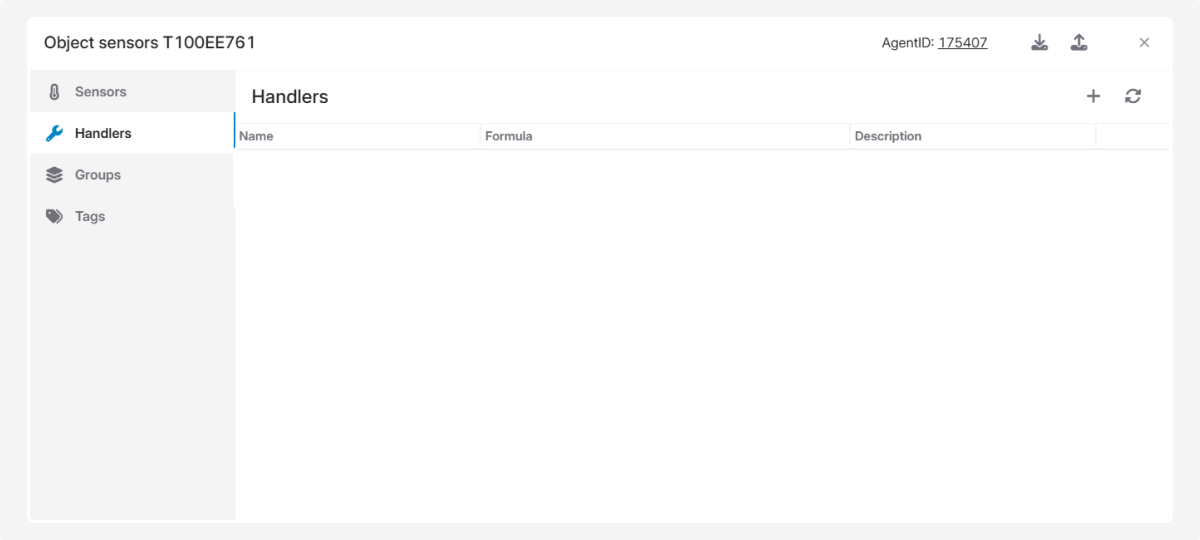Screen dimensions: 1200x540
Task: Go to the Tags section
Action: click(90, 216)
